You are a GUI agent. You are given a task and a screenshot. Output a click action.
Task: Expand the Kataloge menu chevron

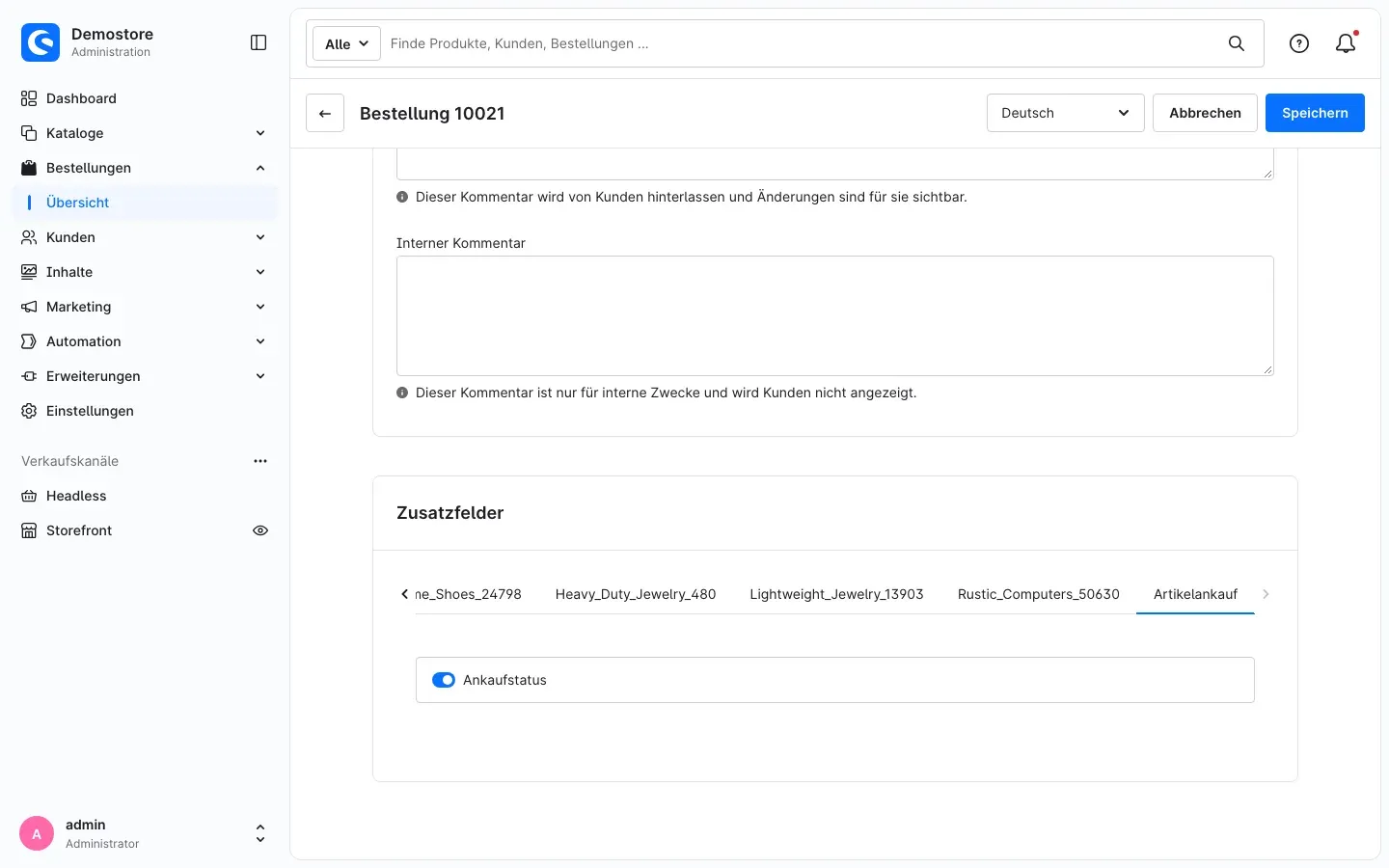point(260,133)
